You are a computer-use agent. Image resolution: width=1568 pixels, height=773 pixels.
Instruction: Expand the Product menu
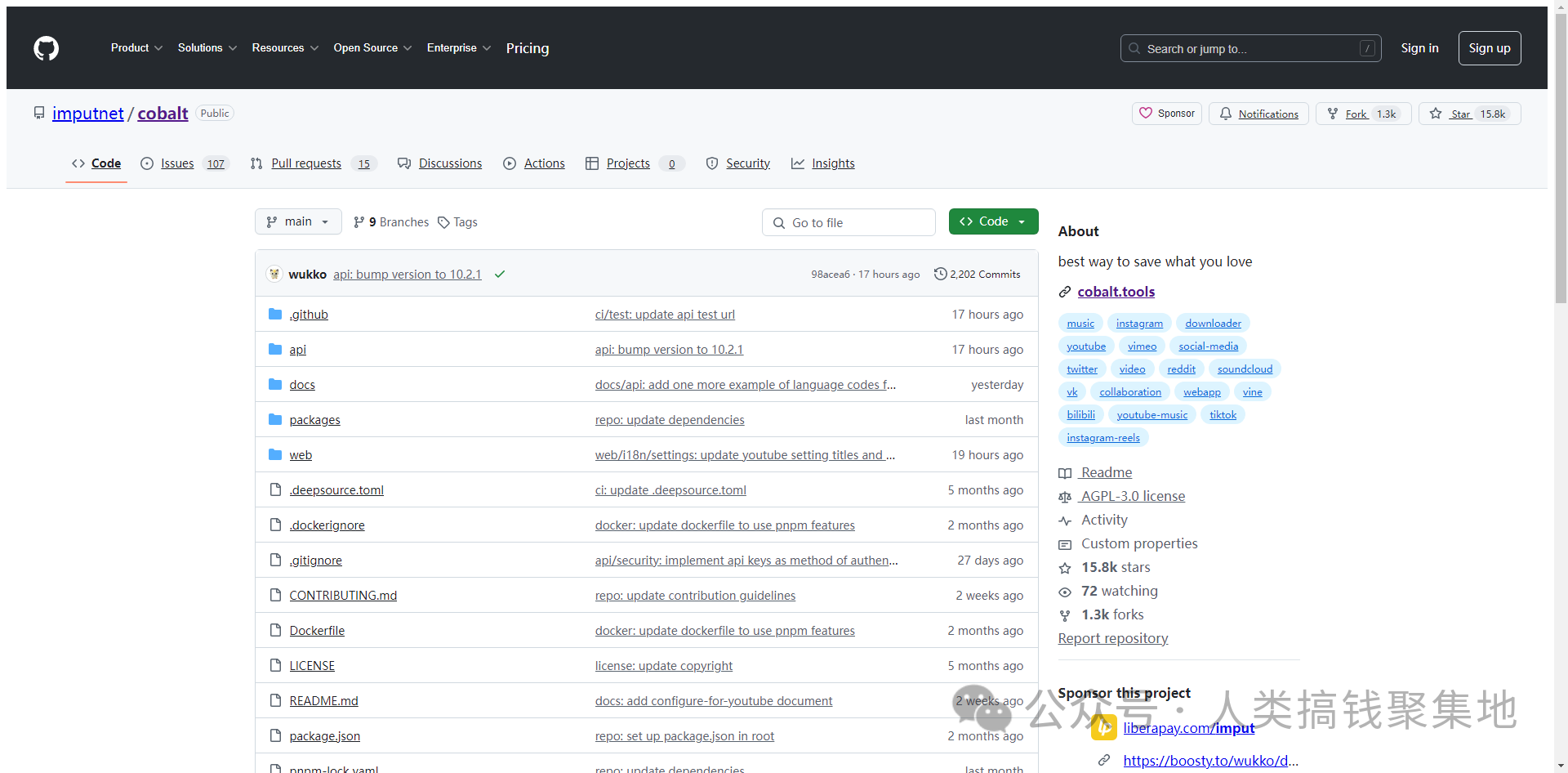click(x=136, y=48)
